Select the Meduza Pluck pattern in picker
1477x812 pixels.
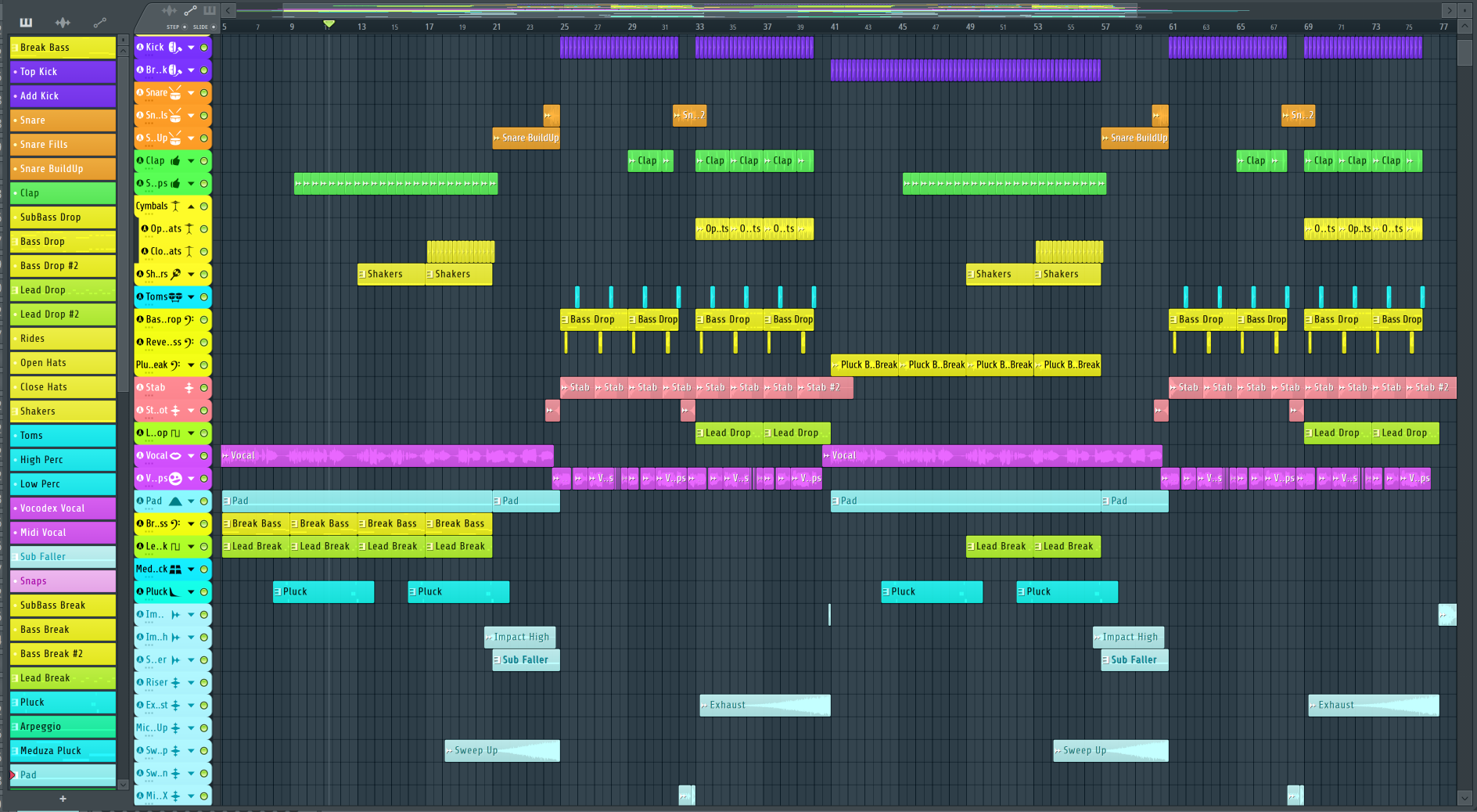pyautogui.click(x=63, y=750)
